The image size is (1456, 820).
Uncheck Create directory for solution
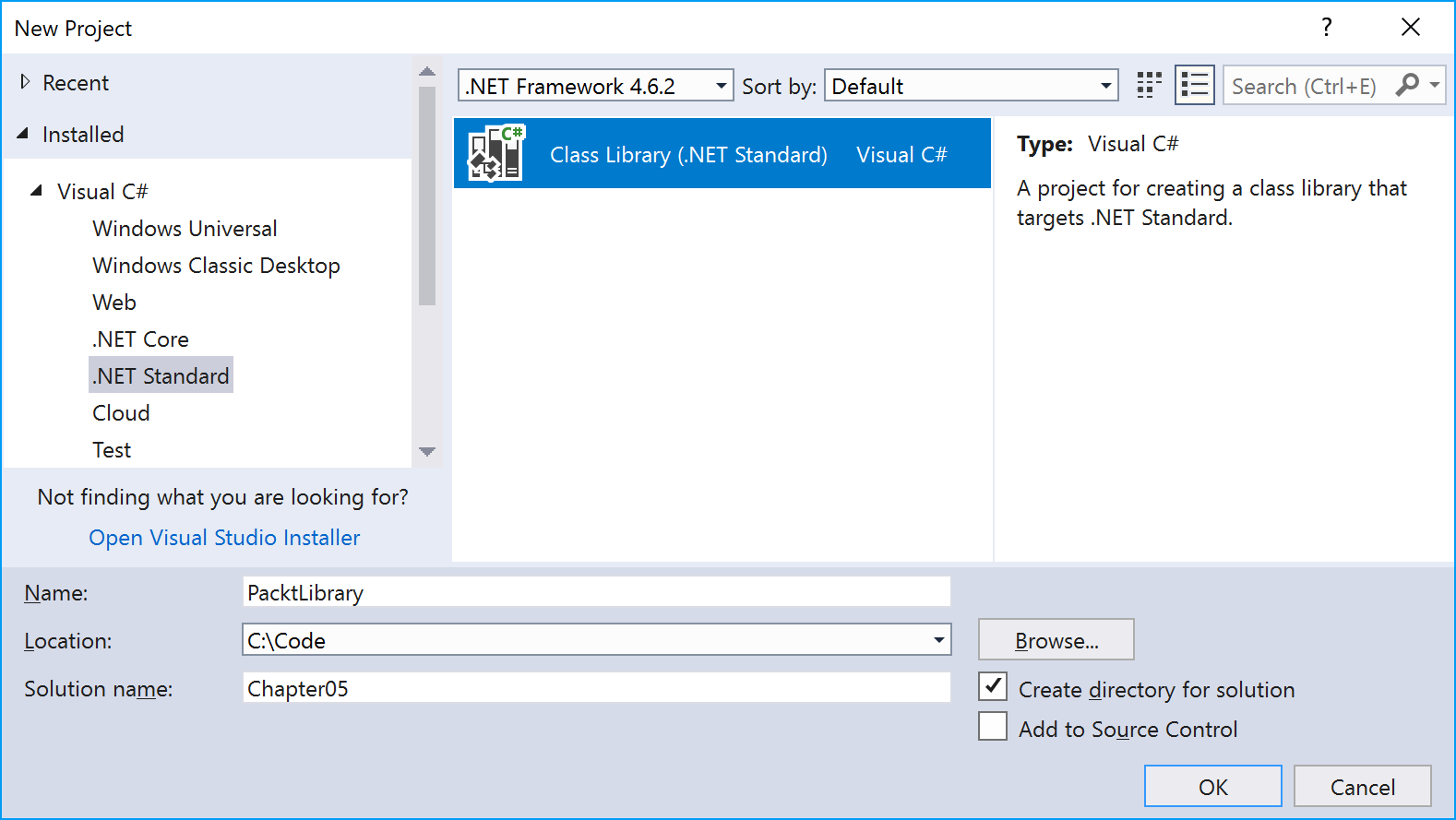(x=993, y=687)
